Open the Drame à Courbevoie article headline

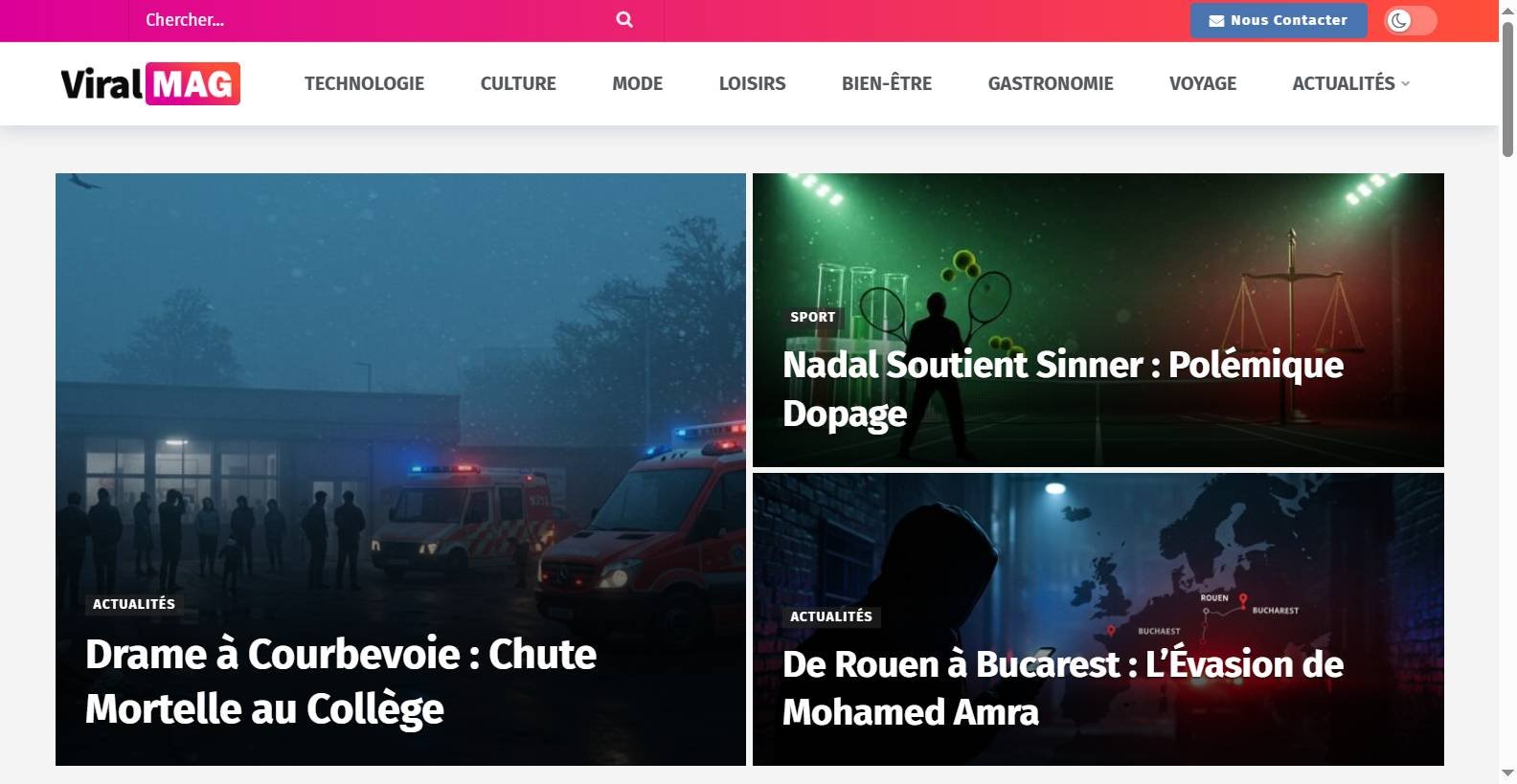tap(341, 682)
